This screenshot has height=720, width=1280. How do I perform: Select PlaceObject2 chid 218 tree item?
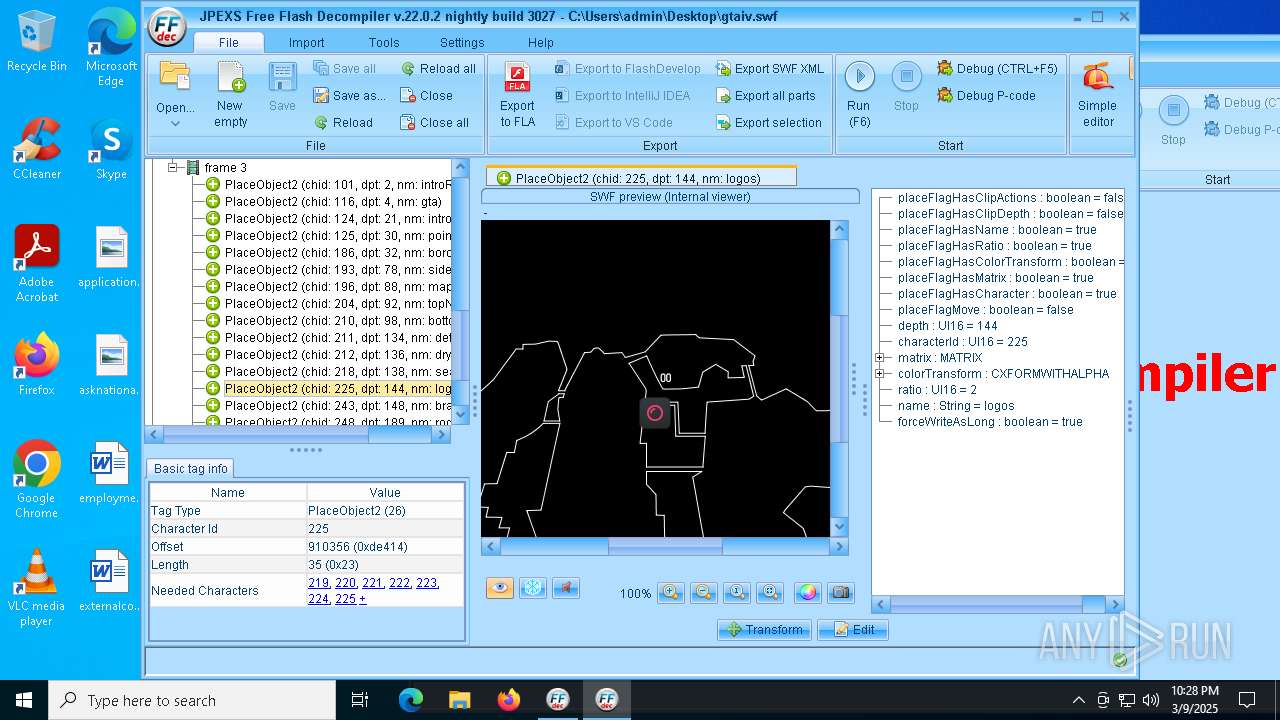click(x=329, y=372)
